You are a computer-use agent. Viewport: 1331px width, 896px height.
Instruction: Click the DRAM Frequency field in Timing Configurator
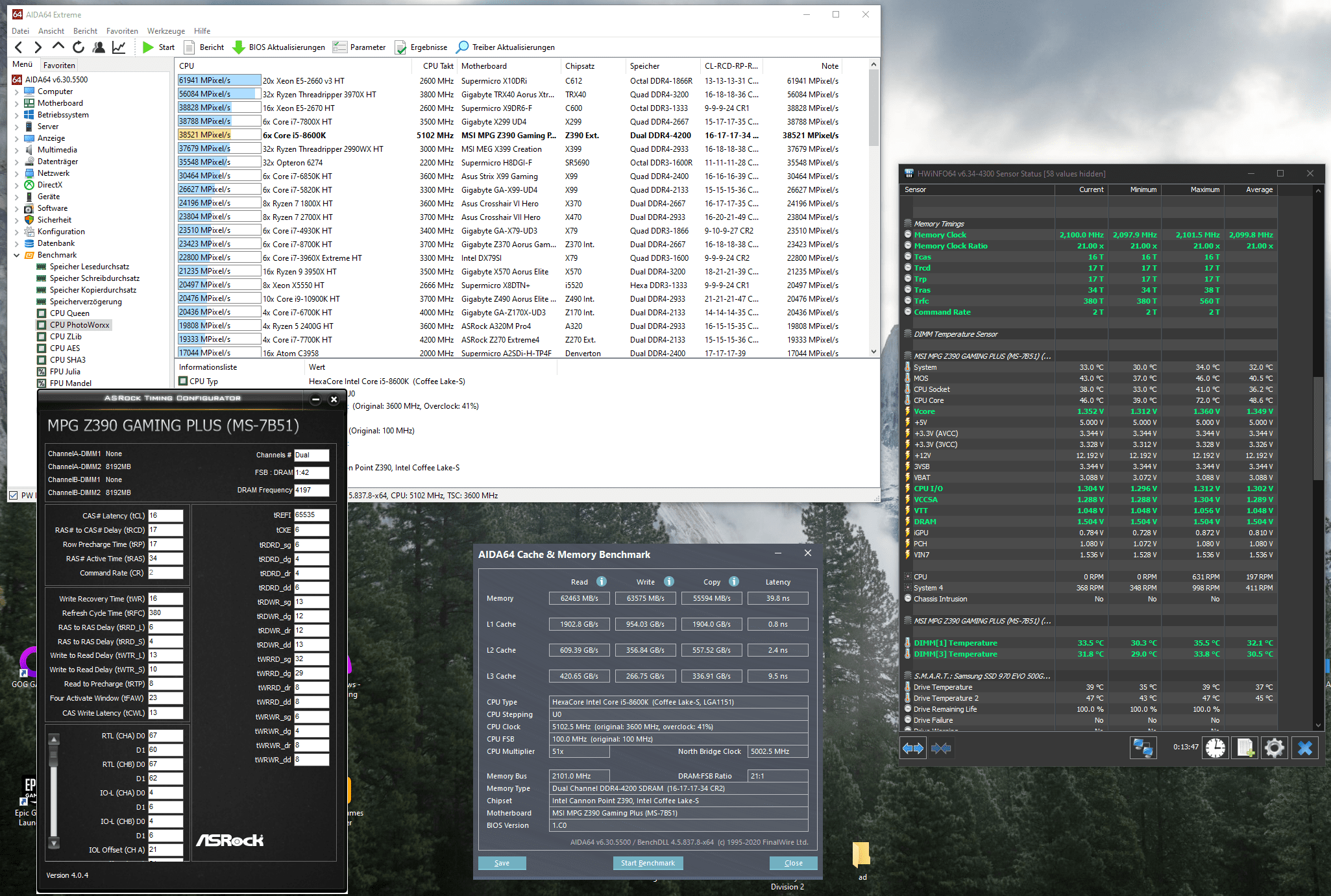pos(311,490)
